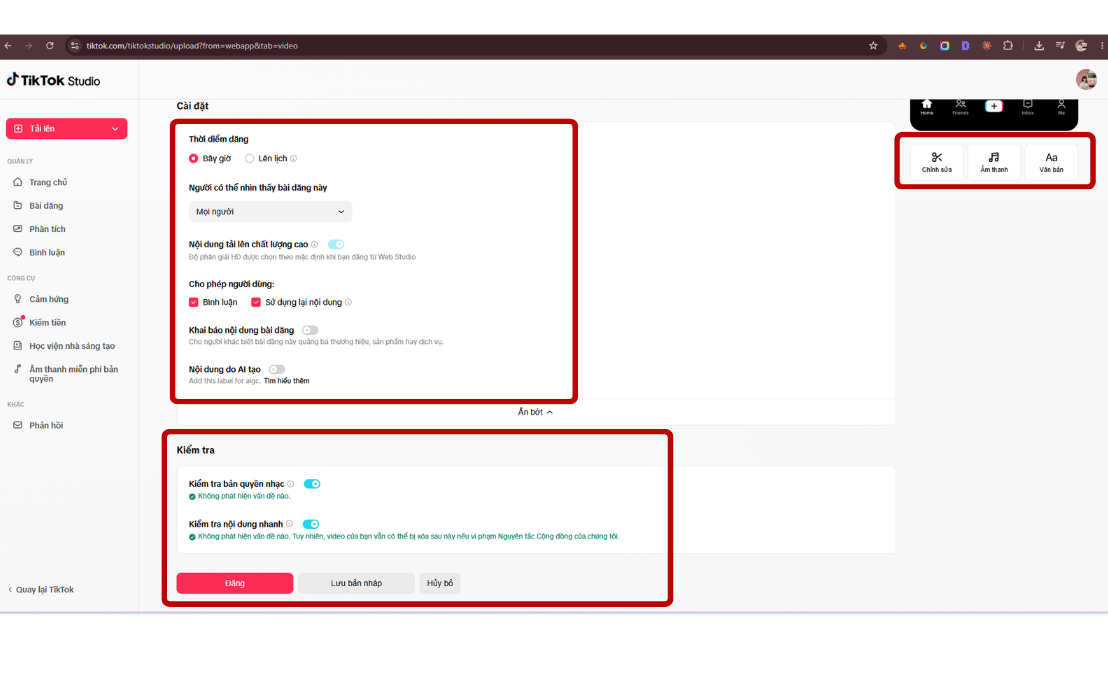Open the Chỉnh sửa scissors tool
Screen dimensions: 1108x695
[x=936, y=162]
